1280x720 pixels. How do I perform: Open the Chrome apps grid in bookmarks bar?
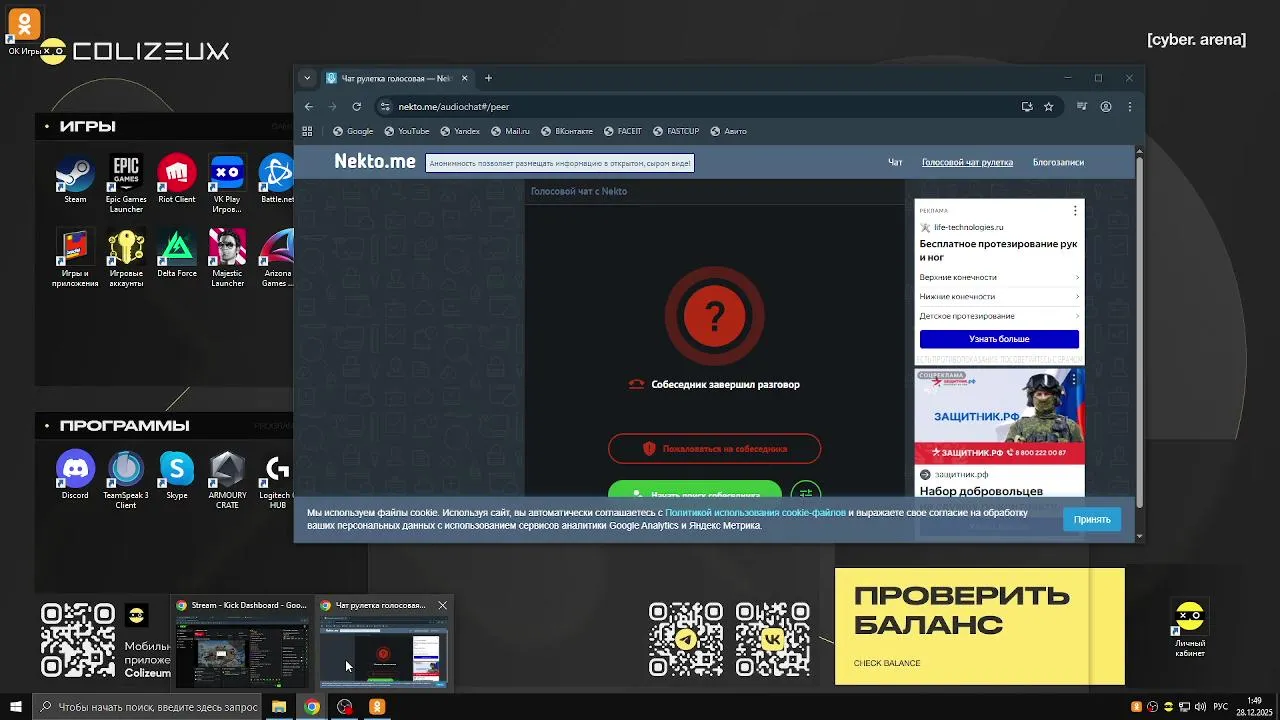click(x=307, y=131)
